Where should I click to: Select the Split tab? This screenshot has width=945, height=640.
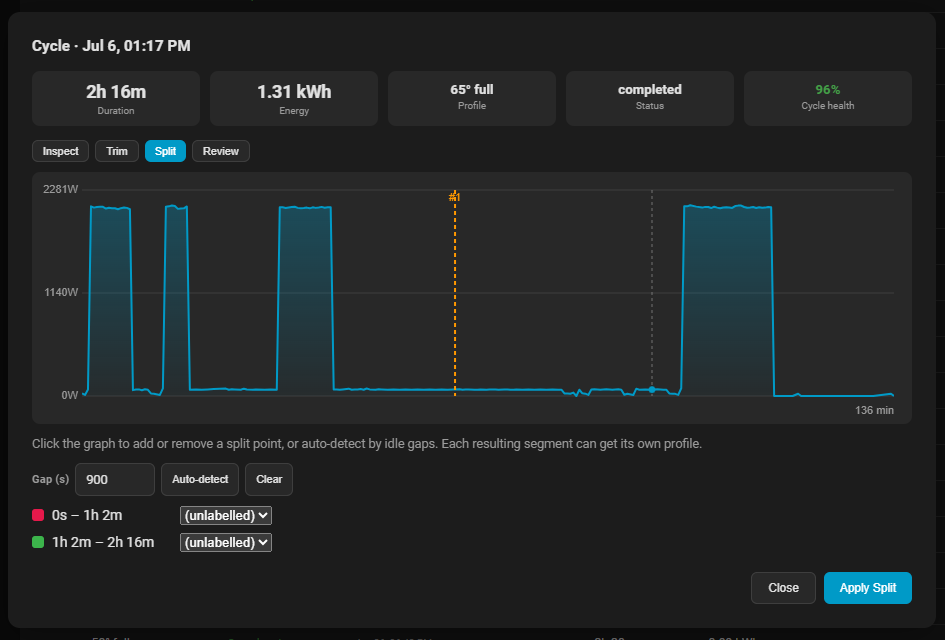(x=165, y=151)
